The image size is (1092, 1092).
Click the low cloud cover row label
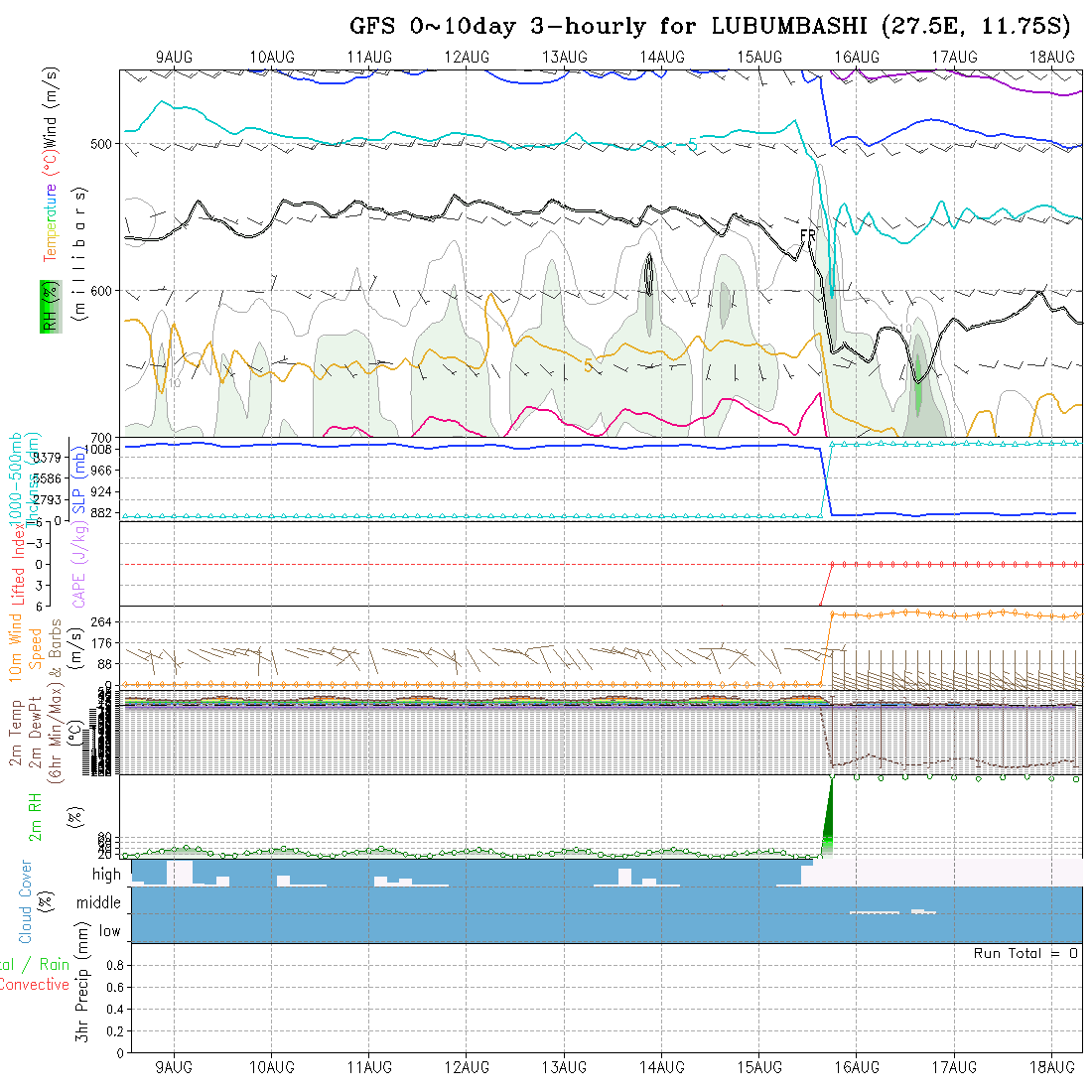coord(109,931)
